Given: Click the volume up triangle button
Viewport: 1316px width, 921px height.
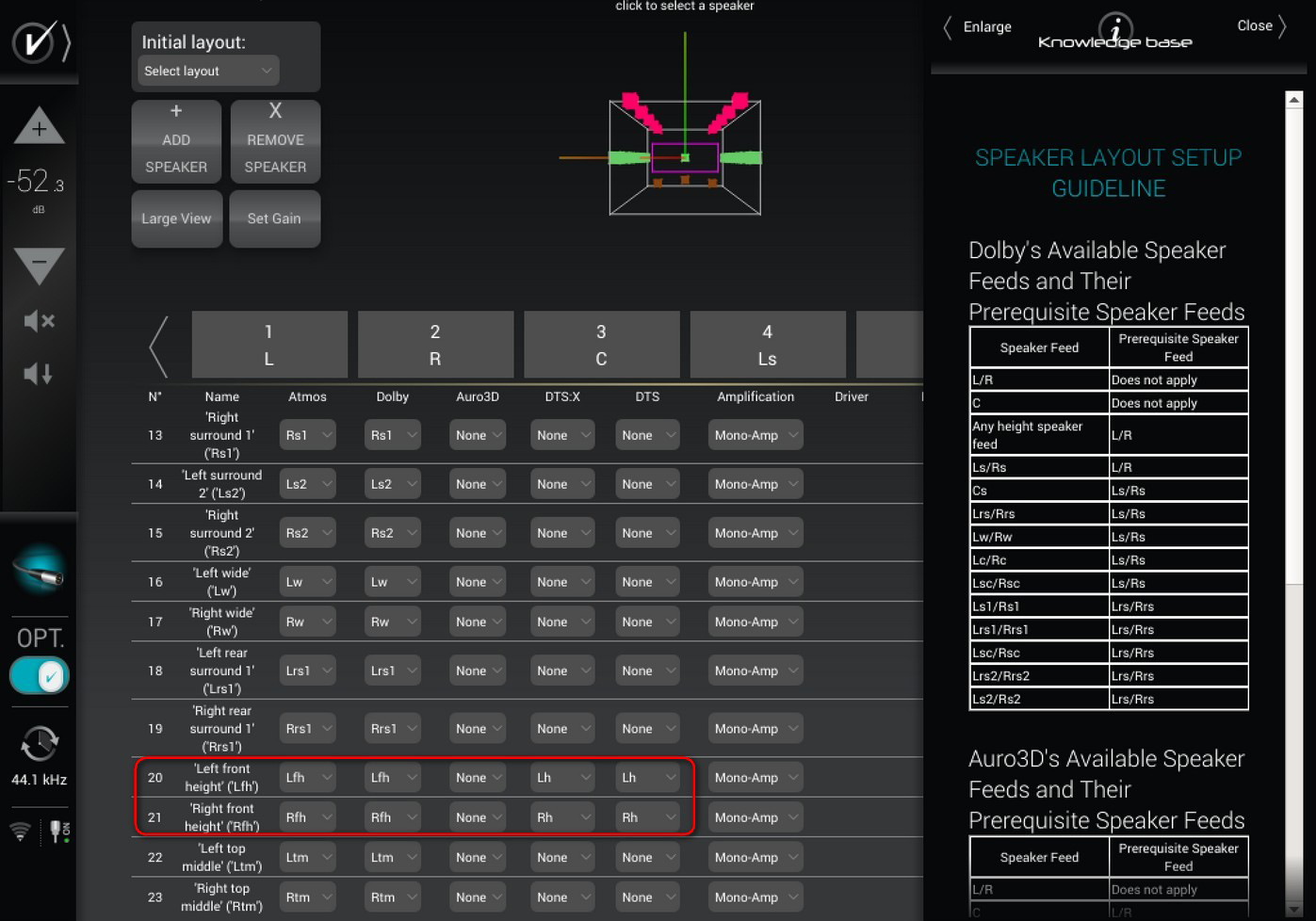Looking at the screenshot, I should [39, 127].
